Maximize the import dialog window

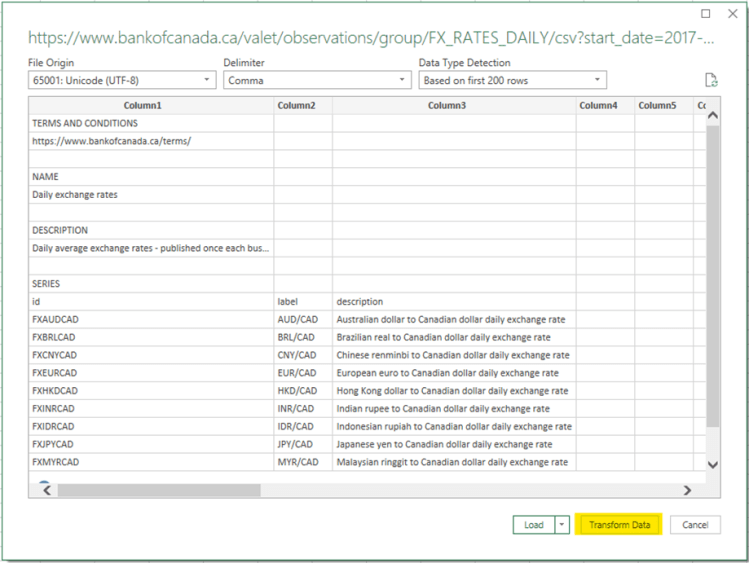pos(706,14)
